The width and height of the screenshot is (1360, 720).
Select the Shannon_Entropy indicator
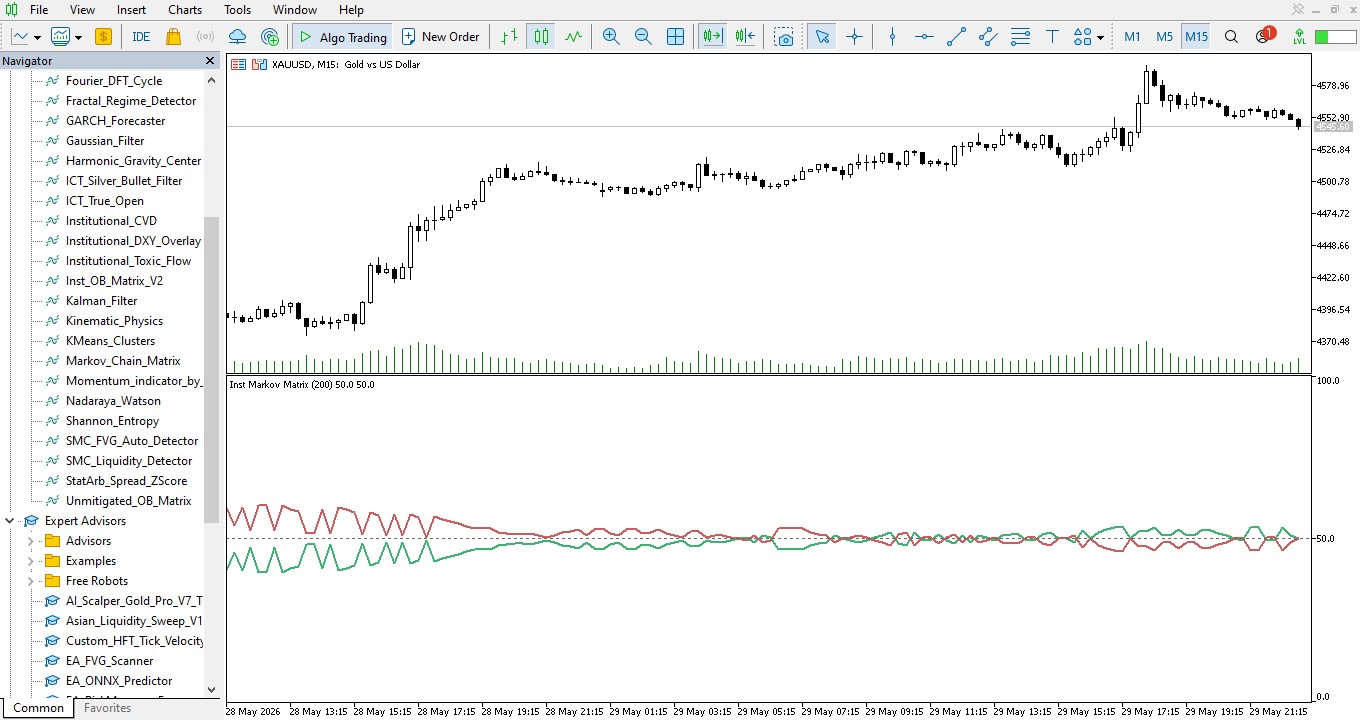pos(112,421)
